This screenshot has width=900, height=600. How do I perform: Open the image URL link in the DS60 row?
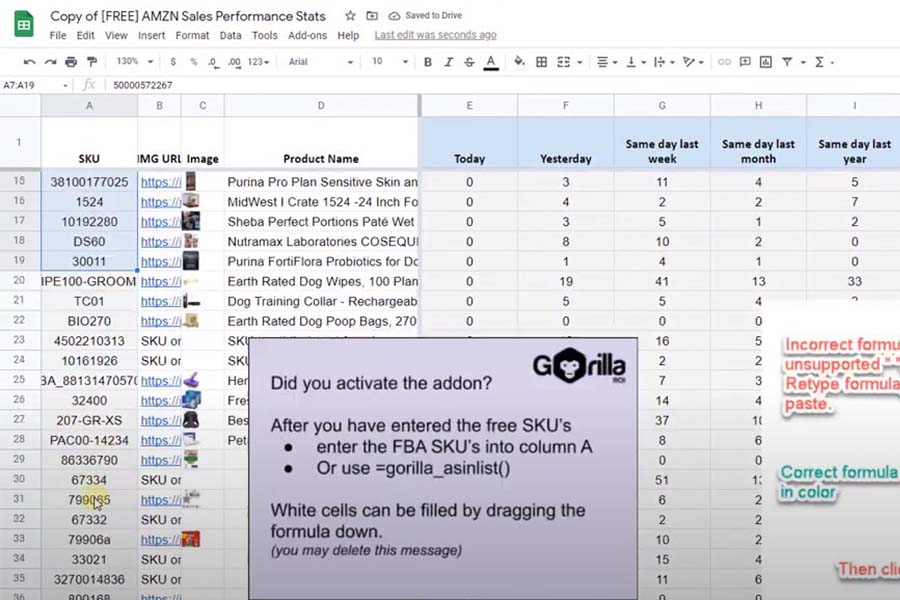pos(161,242)
